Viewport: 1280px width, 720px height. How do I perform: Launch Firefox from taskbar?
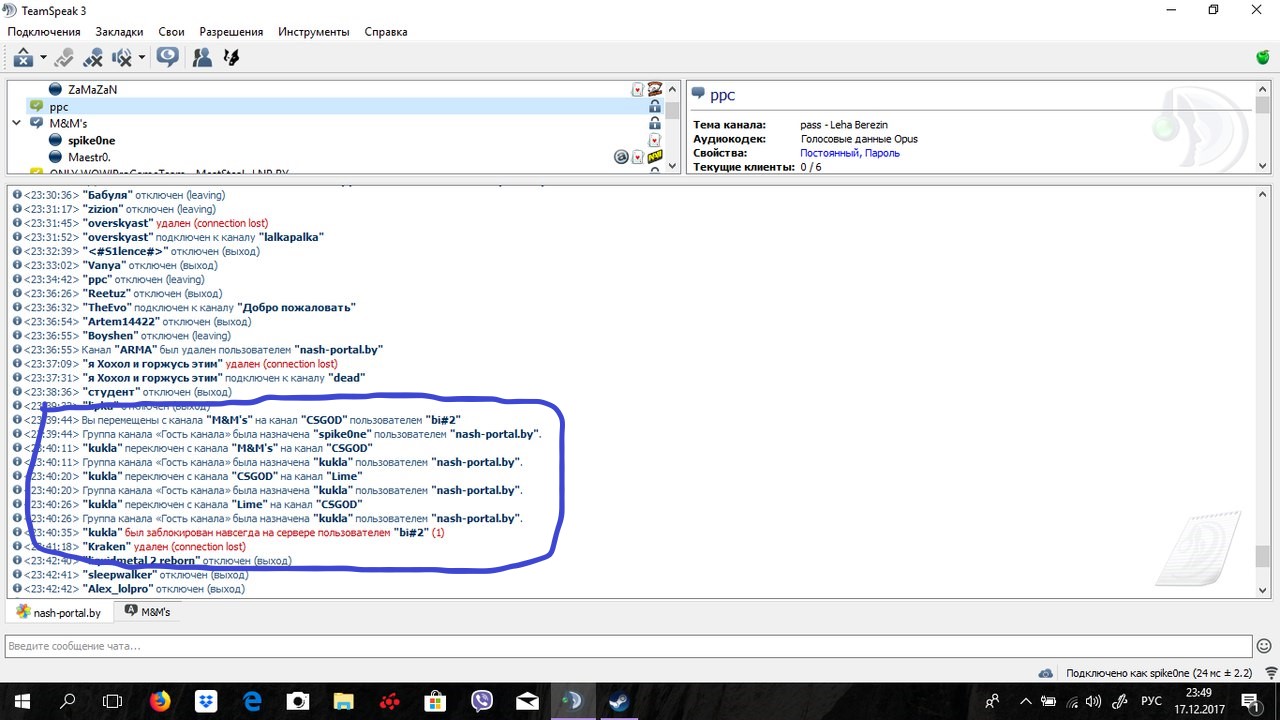pos(160,701)
